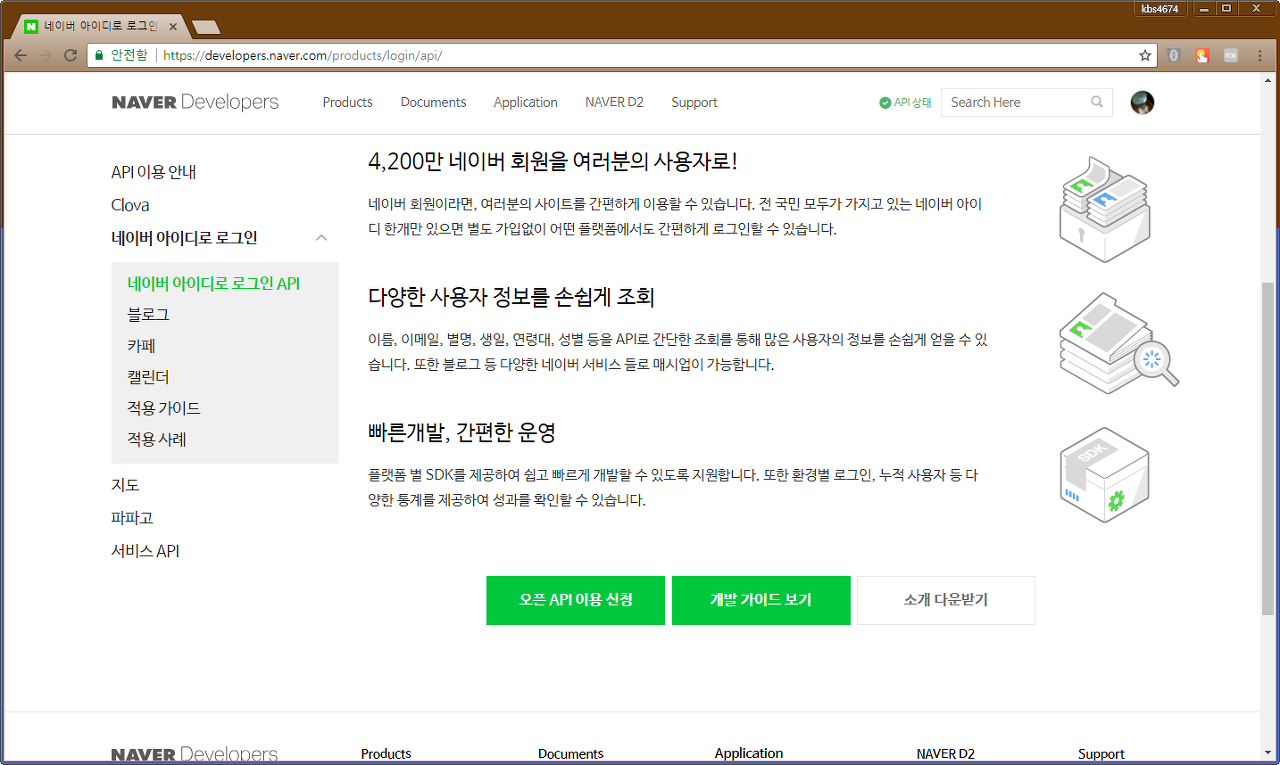Click the NAVER Developers logo in header
The image size is (1280, 765).
[x=195, y=102]
